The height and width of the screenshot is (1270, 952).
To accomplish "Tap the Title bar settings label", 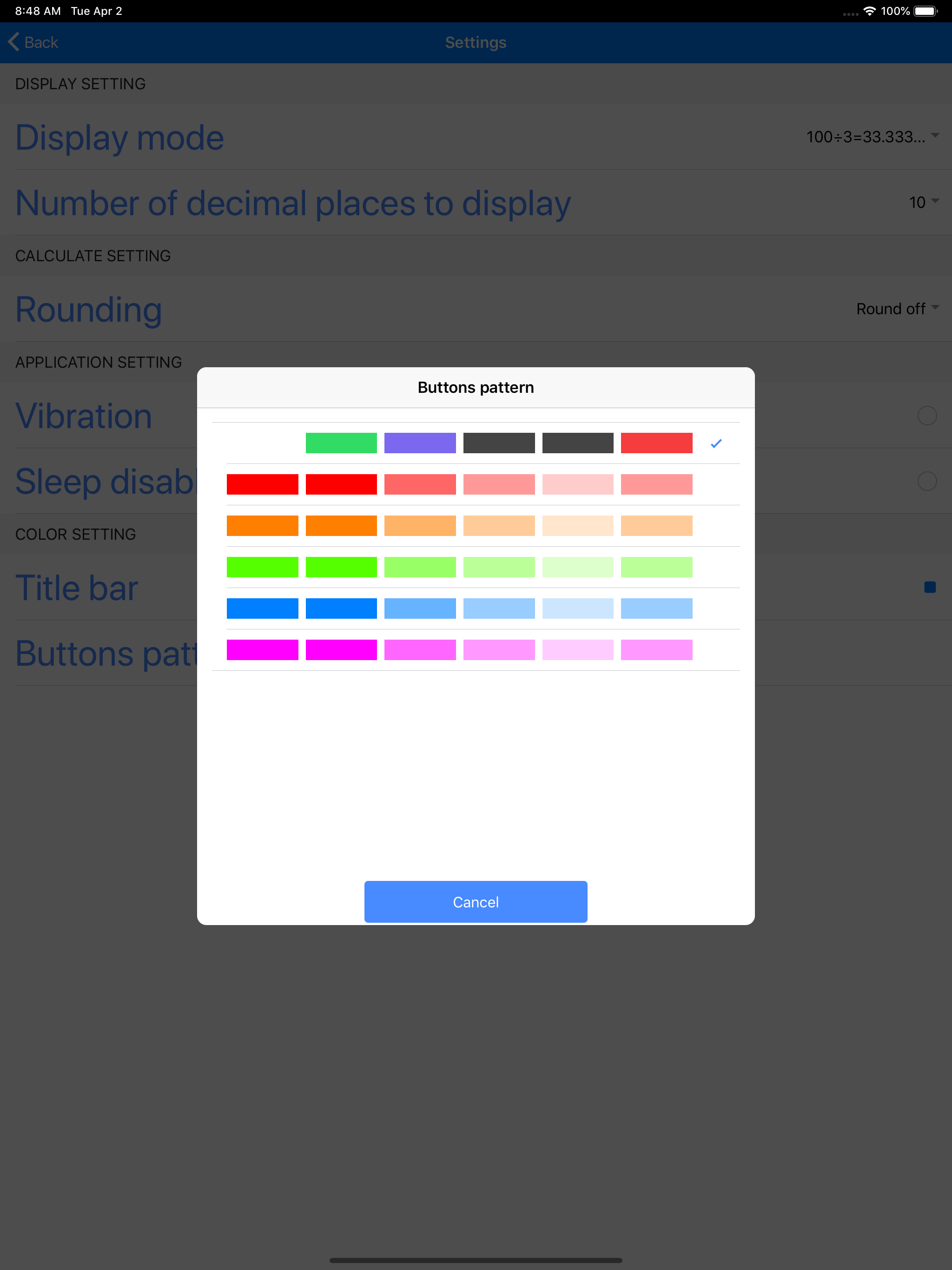I will 77,588.
